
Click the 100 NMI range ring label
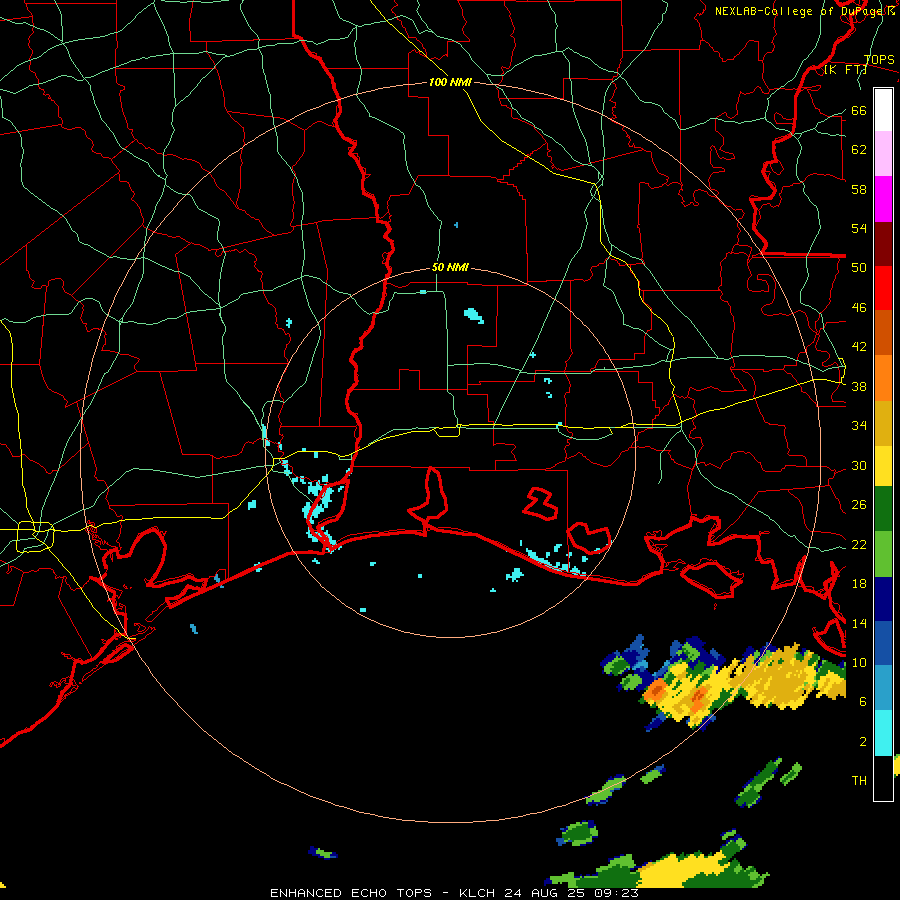[450, 82]
